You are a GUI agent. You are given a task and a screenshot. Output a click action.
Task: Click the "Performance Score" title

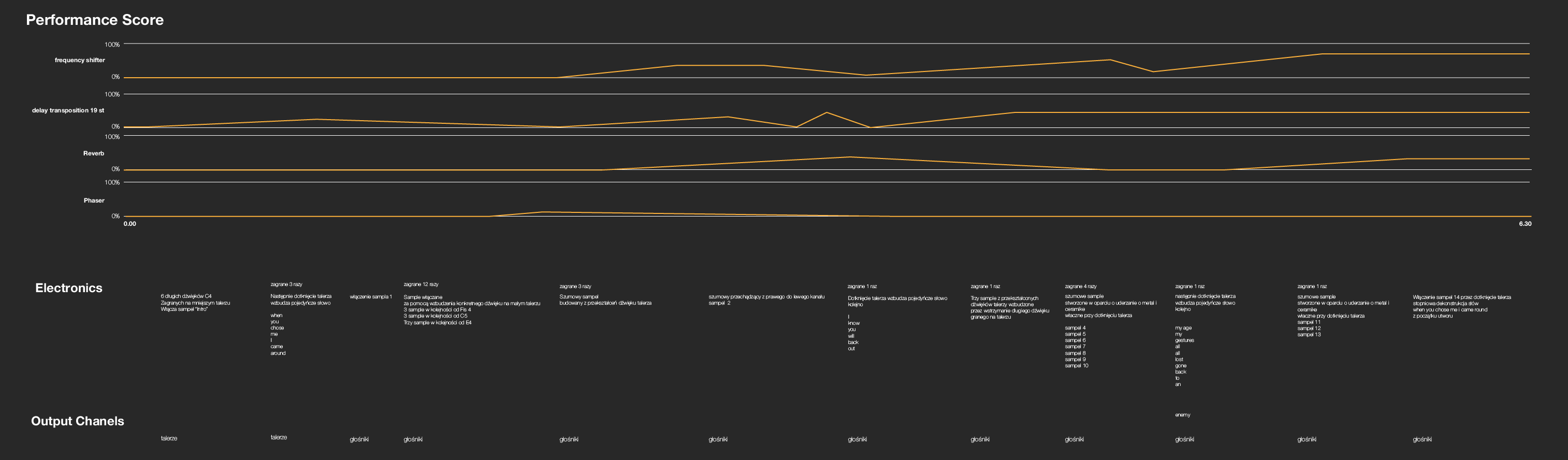[94, 20]
